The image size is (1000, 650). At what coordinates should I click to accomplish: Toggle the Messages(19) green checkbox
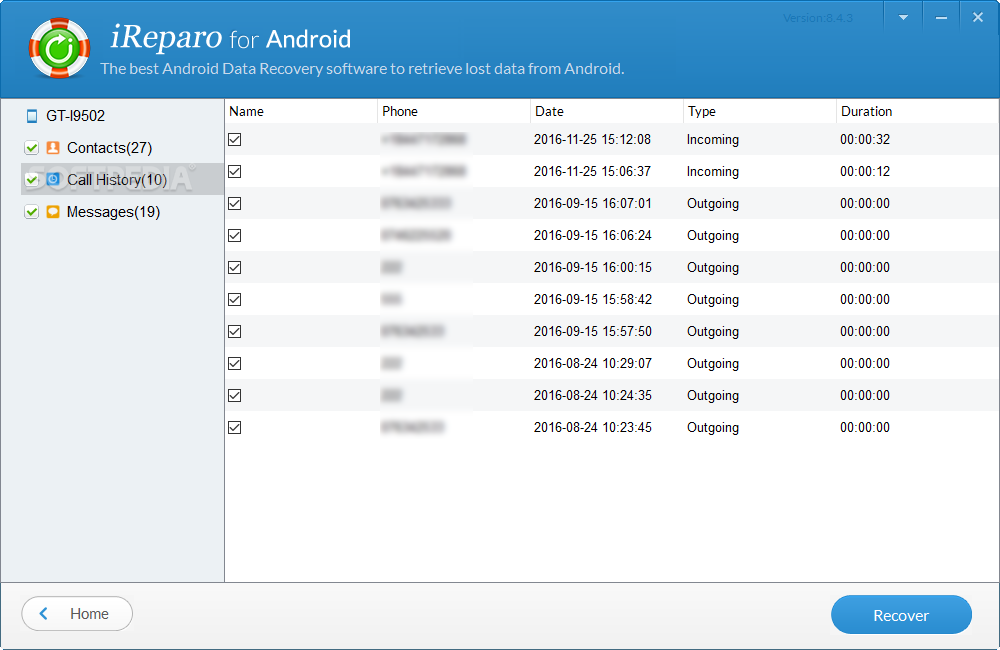coord(31,212)
